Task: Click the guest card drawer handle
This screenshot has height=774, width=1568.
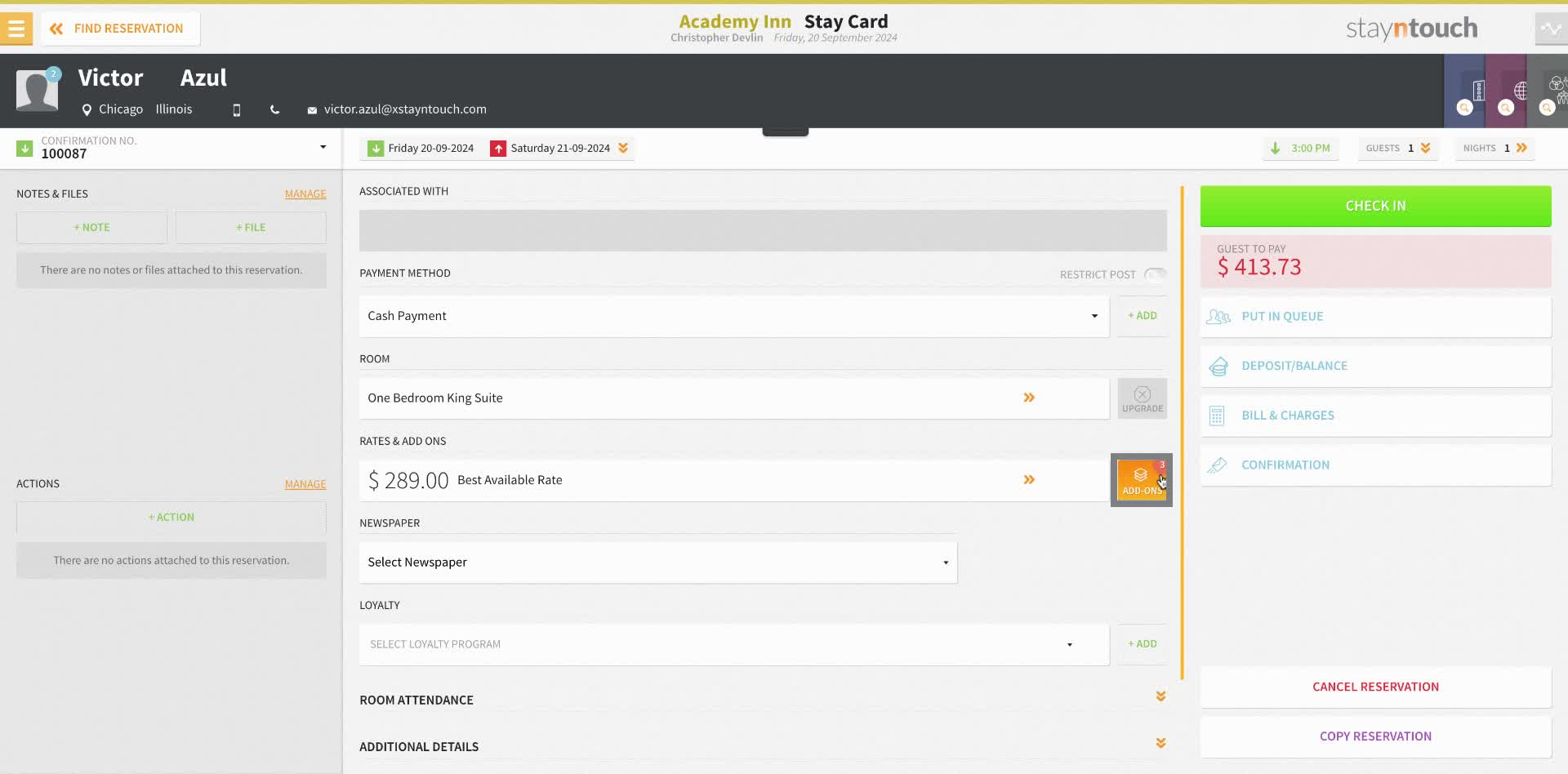Action: pyautogui.click(x=786, y=131)
